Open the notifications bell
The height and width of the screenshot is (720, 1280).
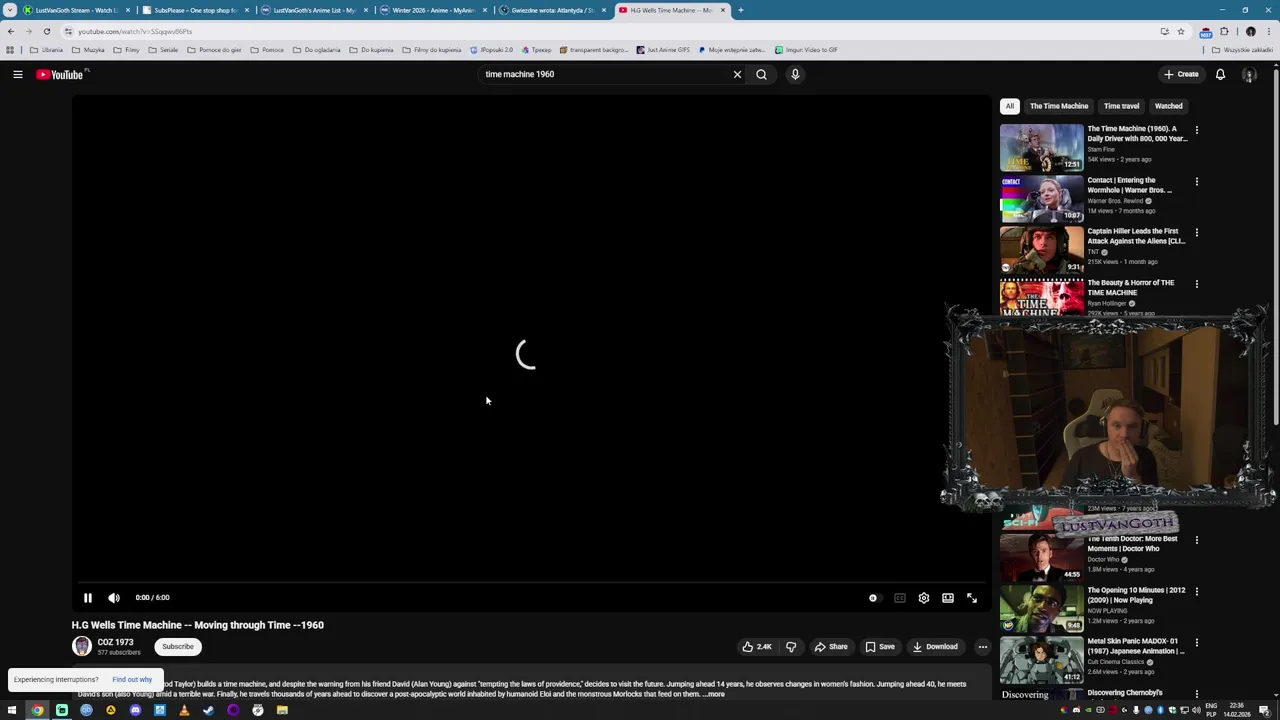coord(1220,74)
